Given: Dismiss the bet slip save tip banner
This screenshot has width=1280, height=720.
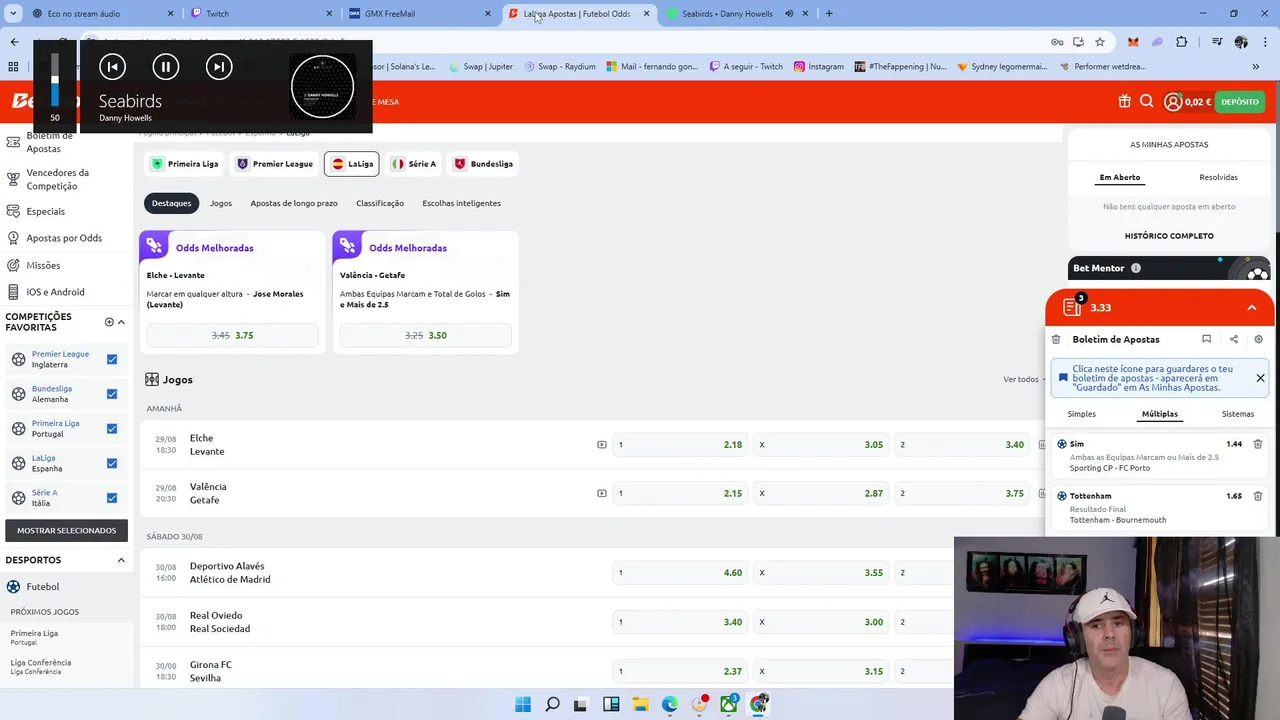Looking at the screenshot, I should pos(1260,378).
